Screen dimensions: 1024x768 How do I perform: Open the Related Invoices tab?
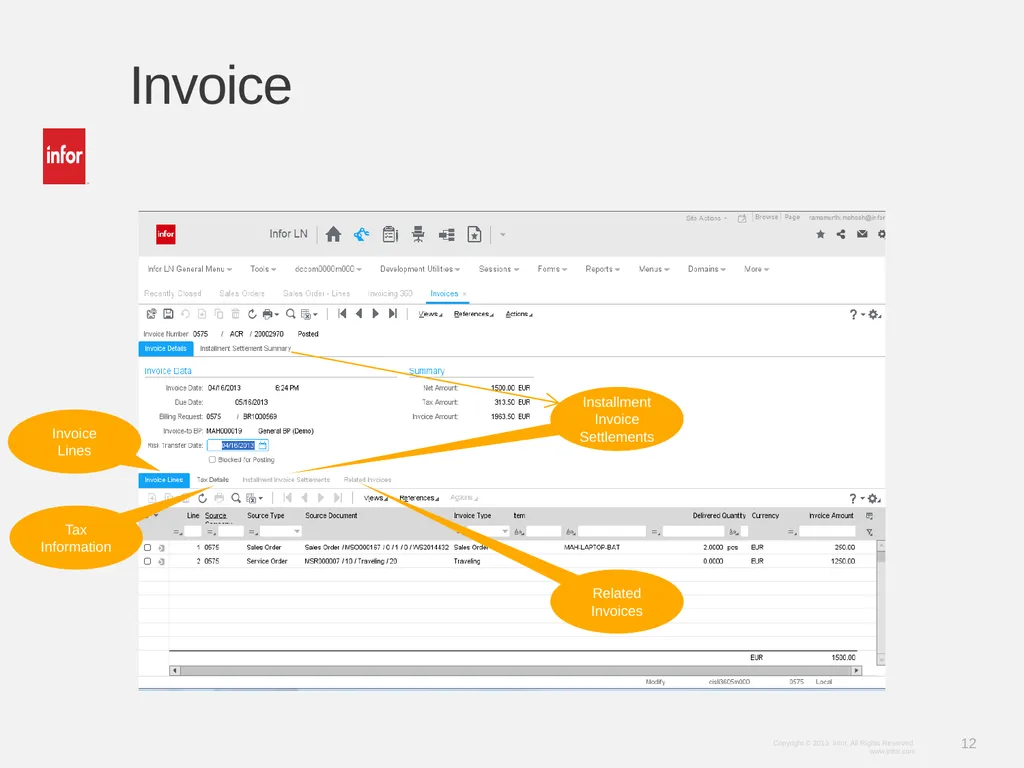(x=367, y=480)
